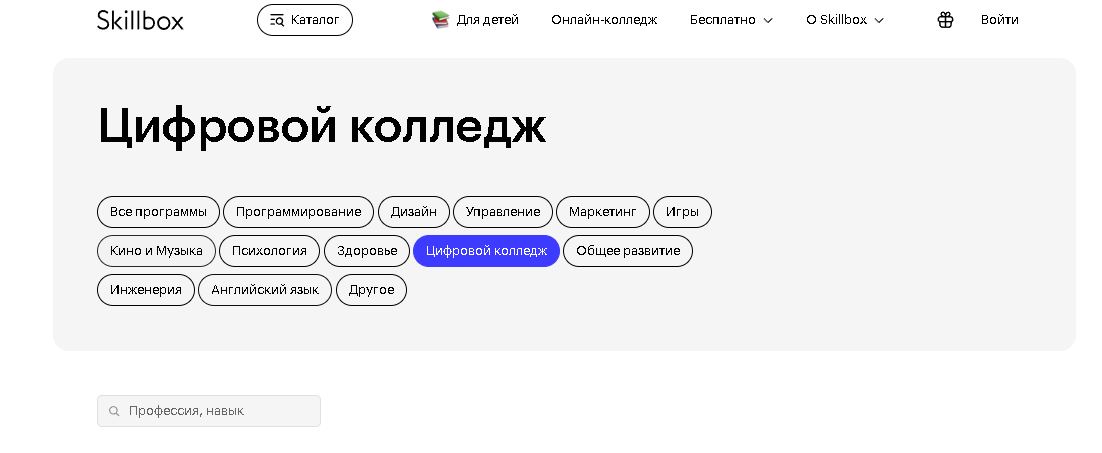This screenshot has width=1102, height=453.
Task: Expand the Бесплатно dropdown menu
Action: [x=731, y=20]
